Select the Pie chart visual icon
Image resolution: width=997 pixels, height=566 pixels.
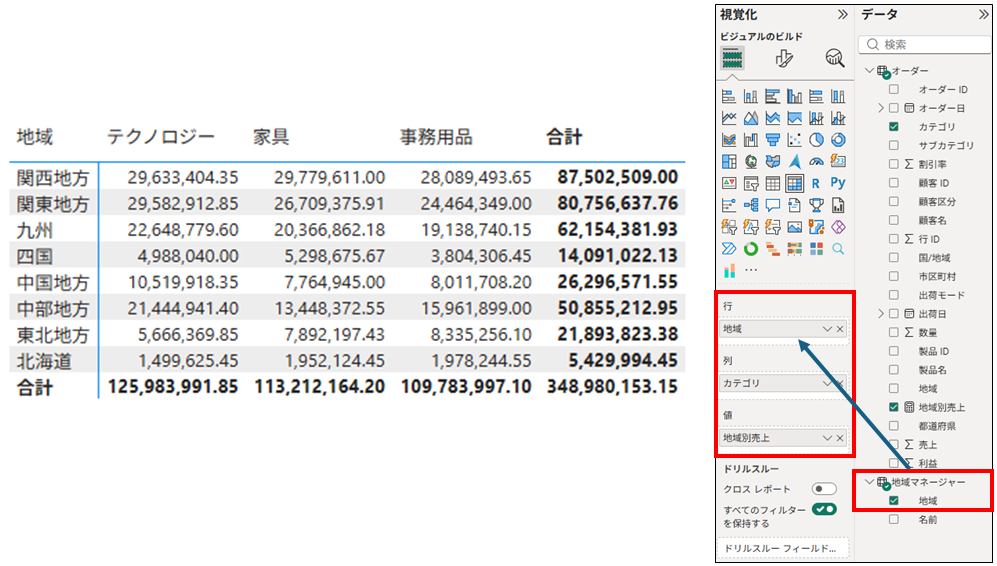[x=816, y=140]
